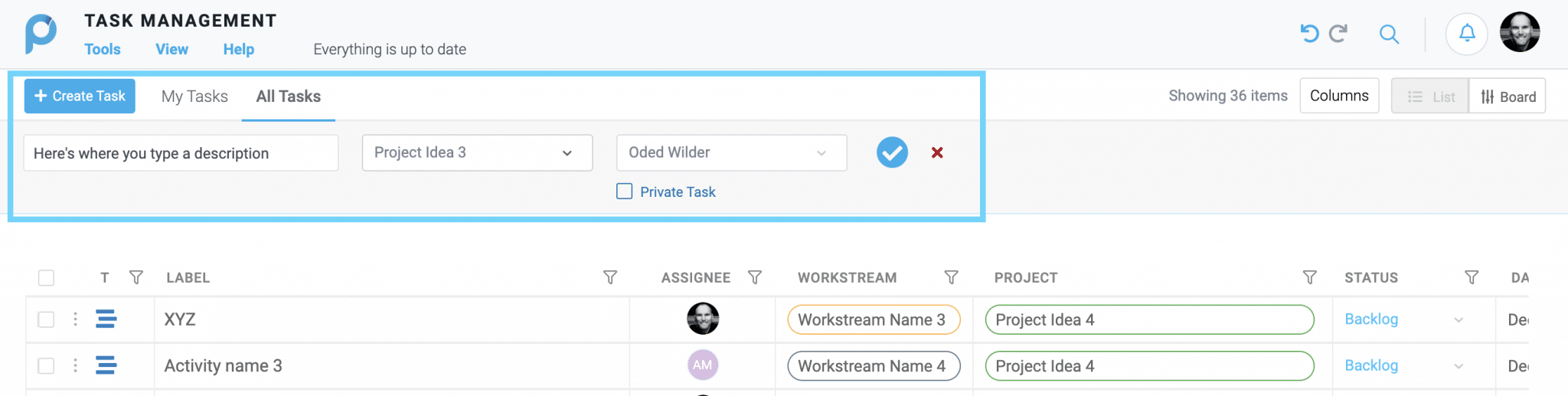Image resolution: width=1568 pixels, height=396 pixels.
Task: Open the three-dot menu for XYZ row
Action: [x=75, y=319]
